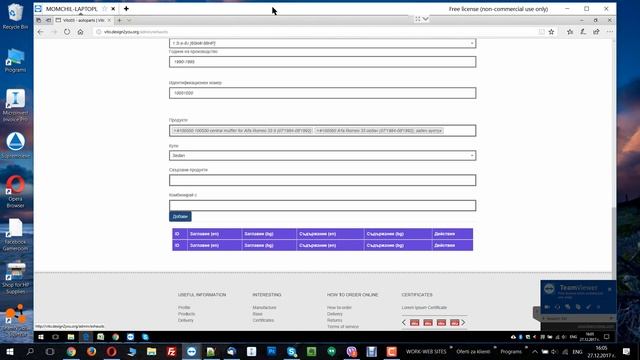Open the Opera Browser desktop shortcut

click(x=15, y=191)
